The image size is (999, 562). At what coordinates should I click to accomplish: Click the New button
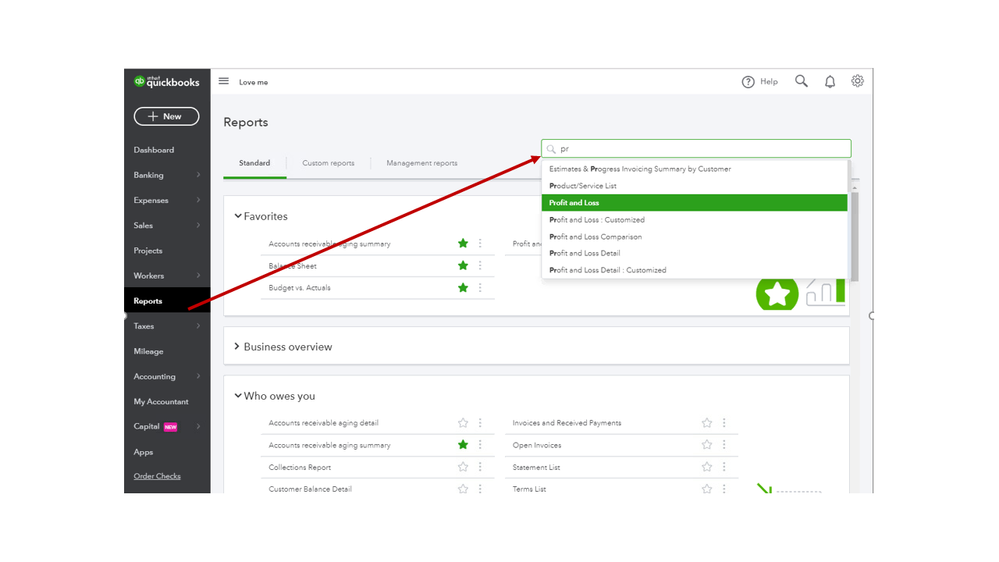(166, 117)
